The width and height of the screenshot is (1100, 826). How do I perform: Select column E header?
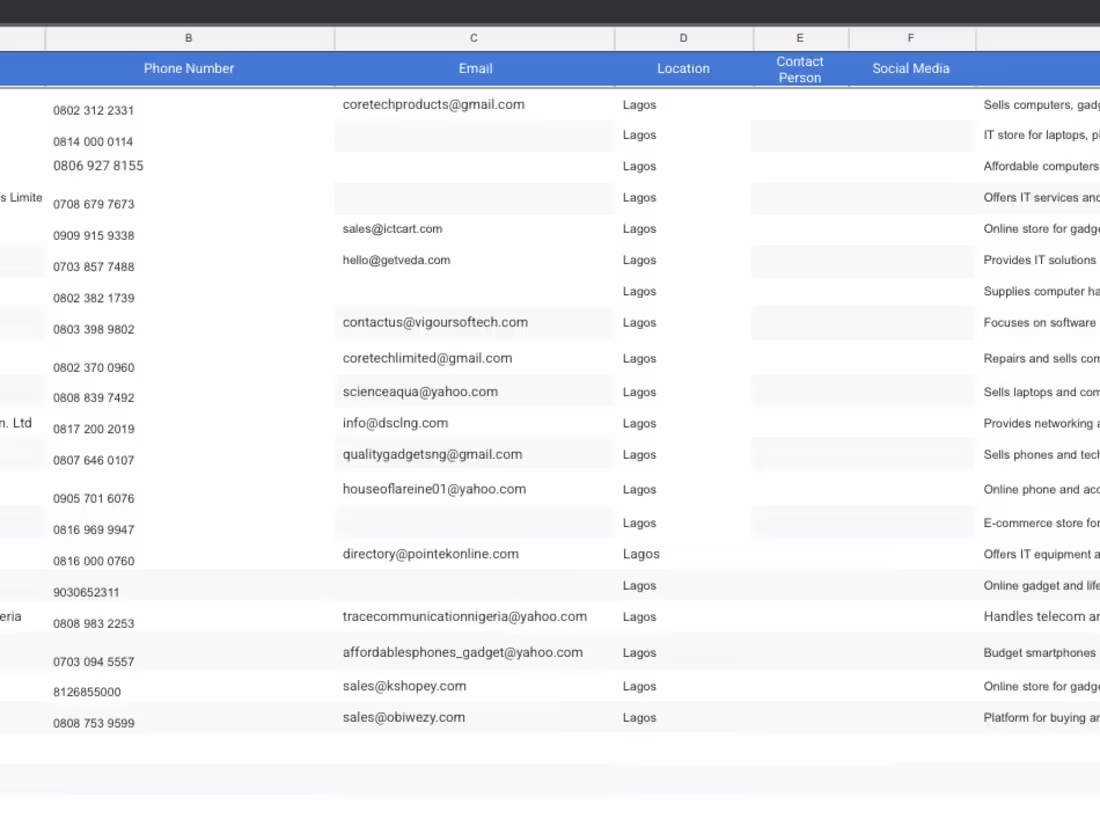[800, 38]
